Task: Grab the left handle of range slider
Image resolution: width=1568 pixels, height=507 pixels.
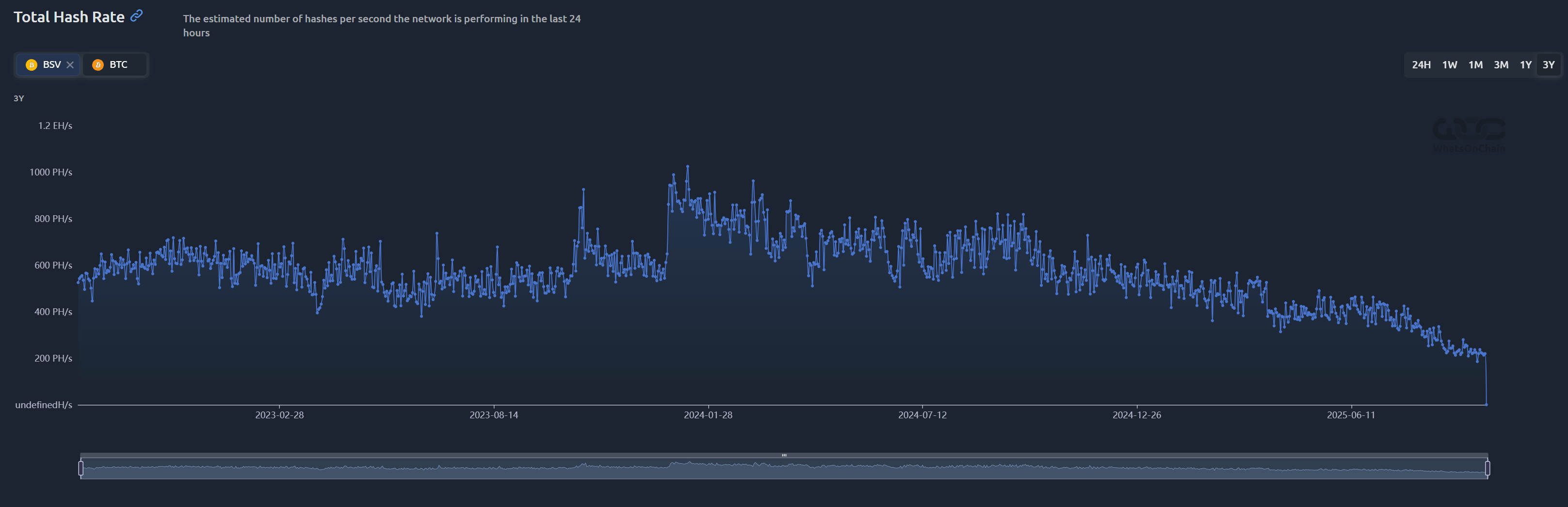Action: pyautogui.click(x=81, y=468)
